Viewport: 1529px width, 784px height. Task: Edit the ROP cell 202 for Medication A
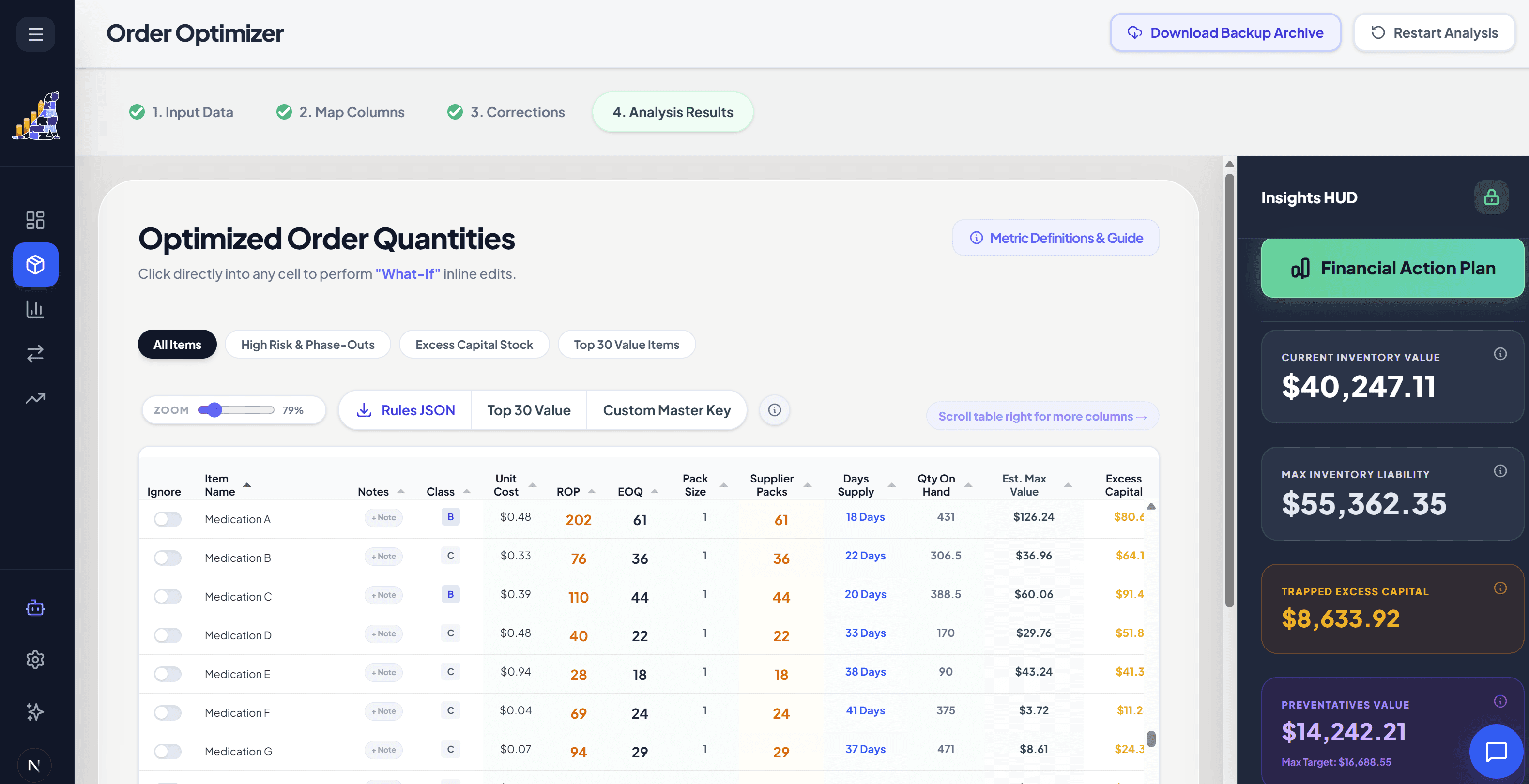pyautogui.click(x=578, y=520)
